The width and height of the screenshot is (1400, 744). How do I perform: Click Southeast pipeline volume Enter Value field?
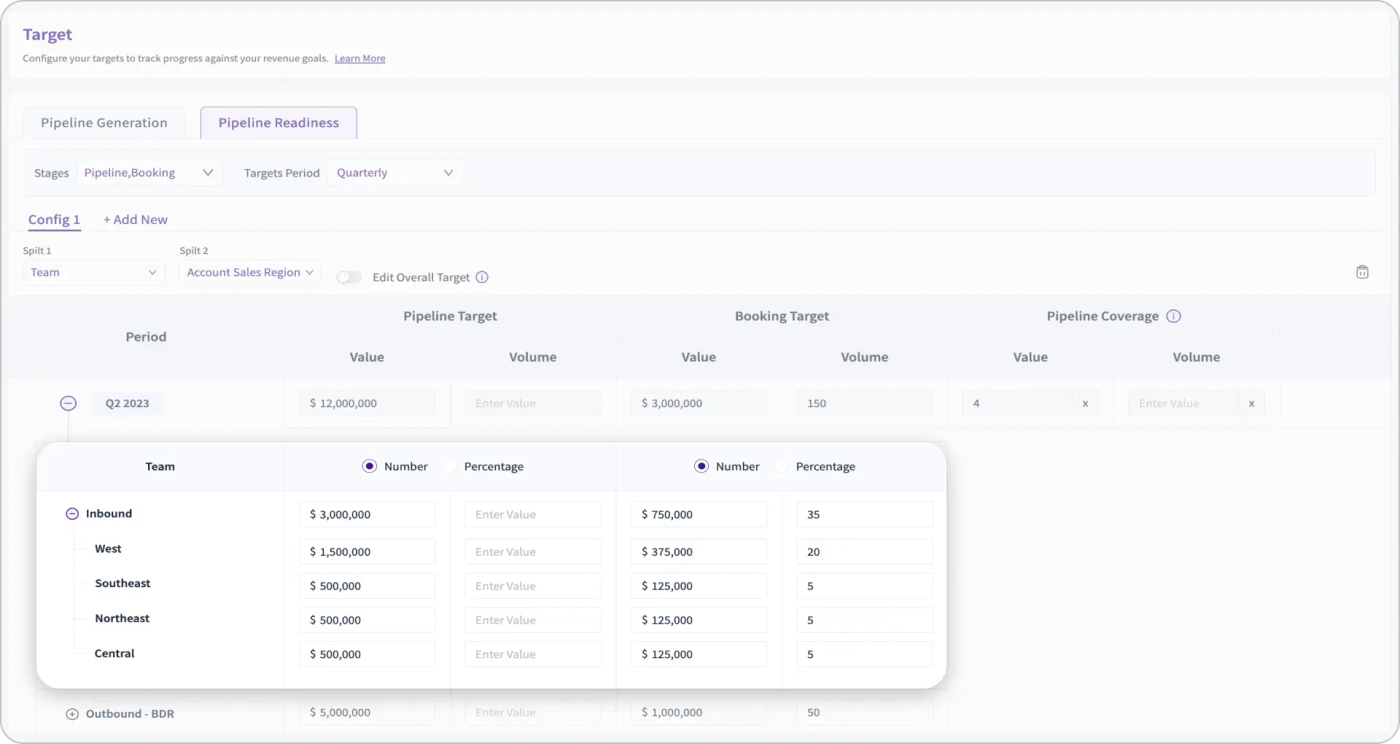pyautogui.click(x=533, y=586)
